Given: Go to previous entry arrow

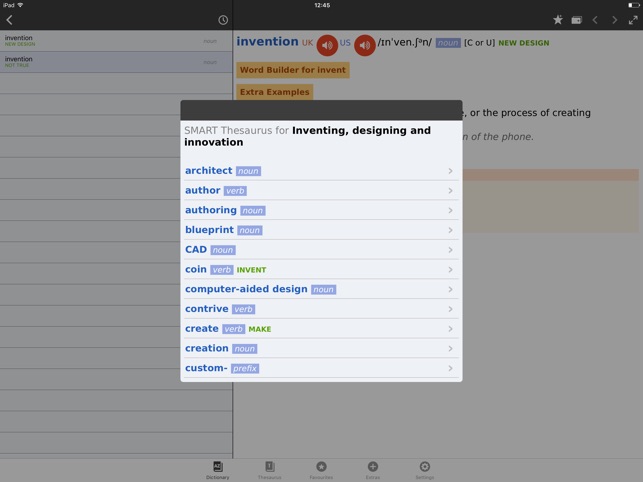Looking at the screenshot, I should (x=595, y=20).
